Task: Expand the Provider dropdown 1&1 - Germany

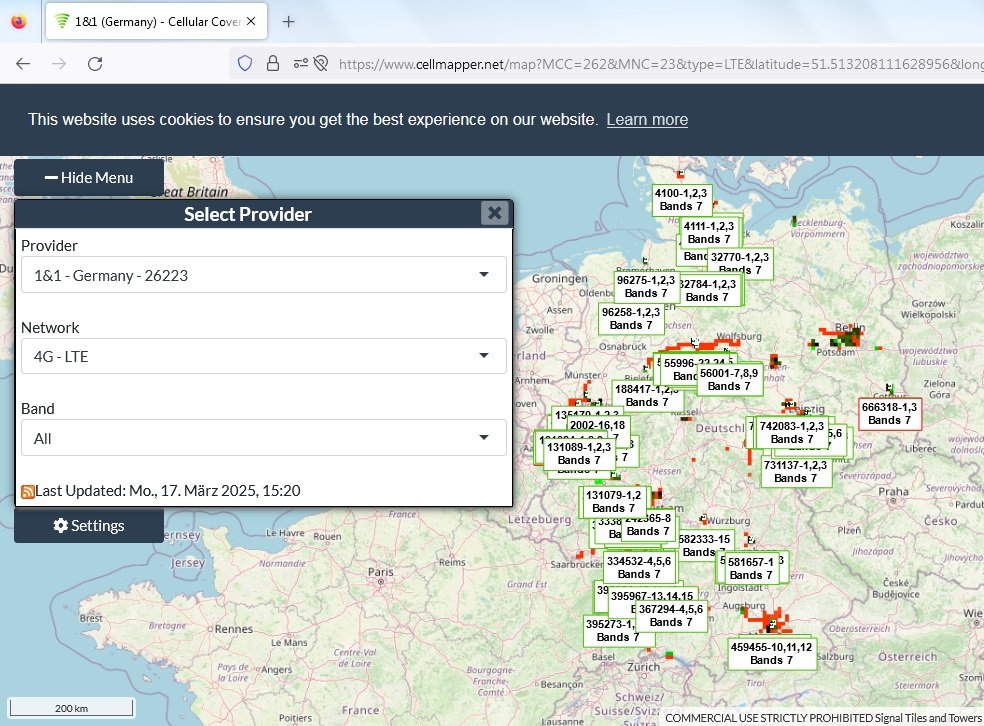Action: [264, 275]
